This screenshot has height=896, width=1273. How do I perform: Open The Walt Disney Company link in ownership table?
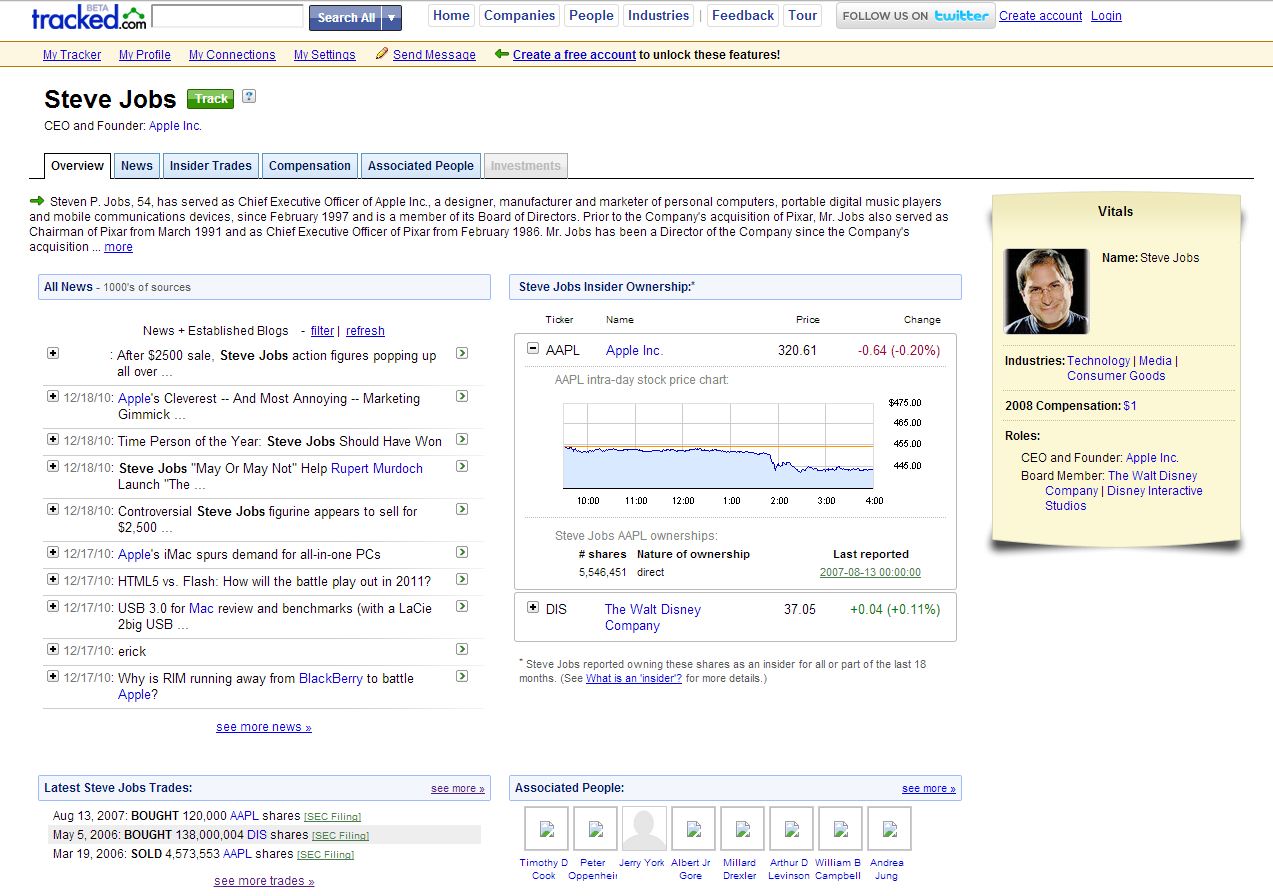(653, 617)
